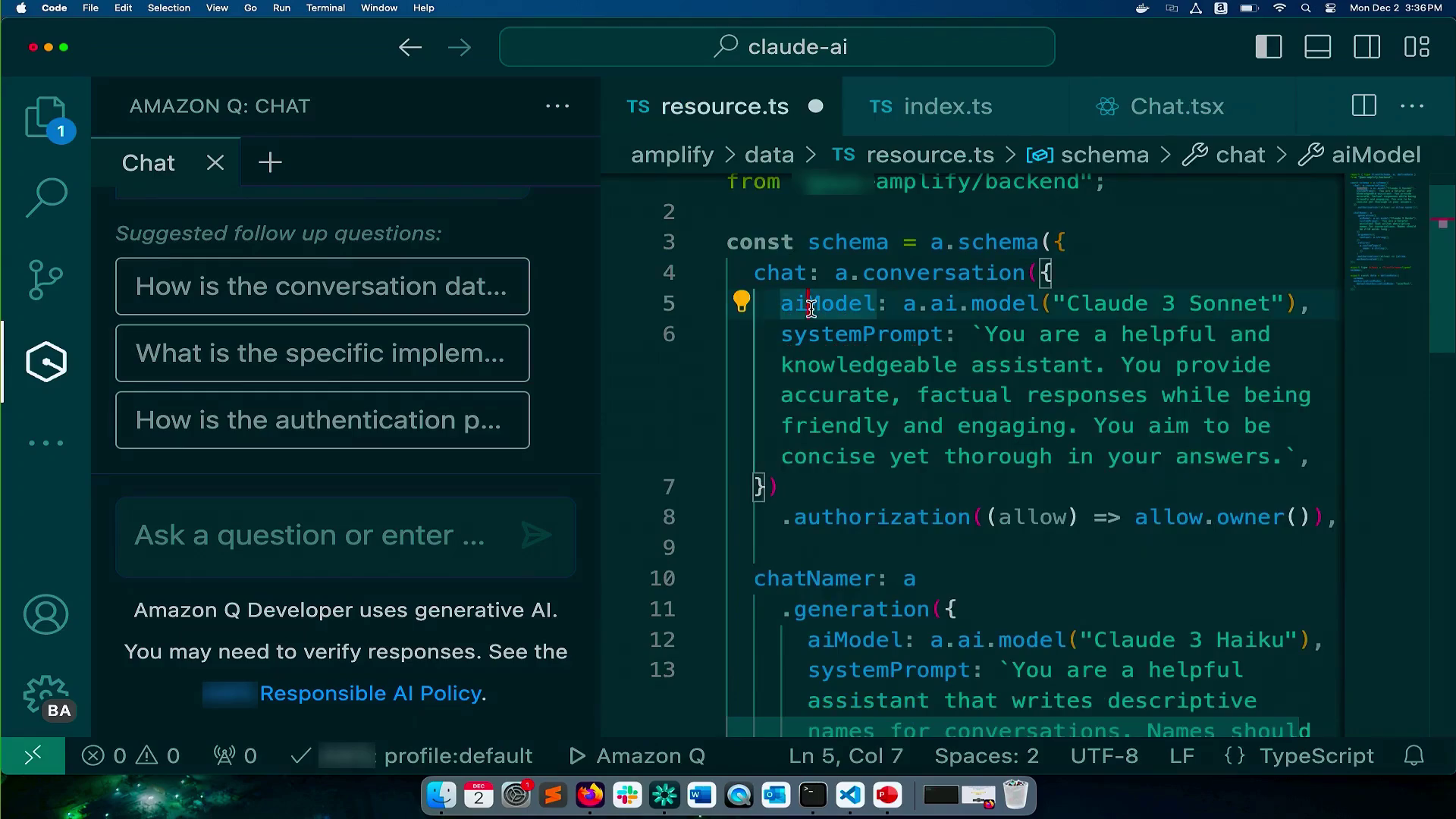Open the Go menu
Viewport: 1456px width, 819px height.
250,8
